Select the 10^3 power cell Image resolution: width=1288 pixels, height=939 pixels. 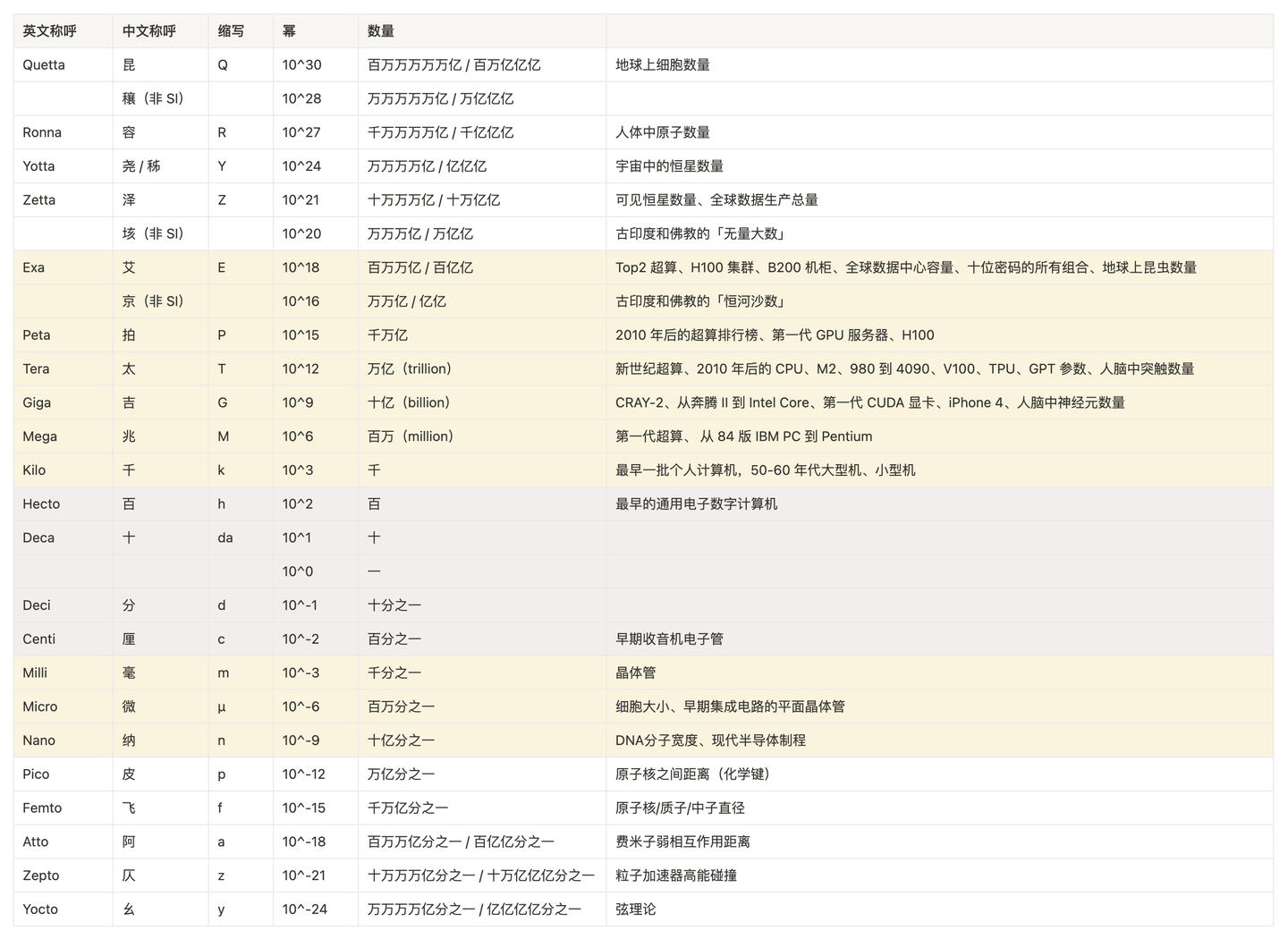point(315,470)
